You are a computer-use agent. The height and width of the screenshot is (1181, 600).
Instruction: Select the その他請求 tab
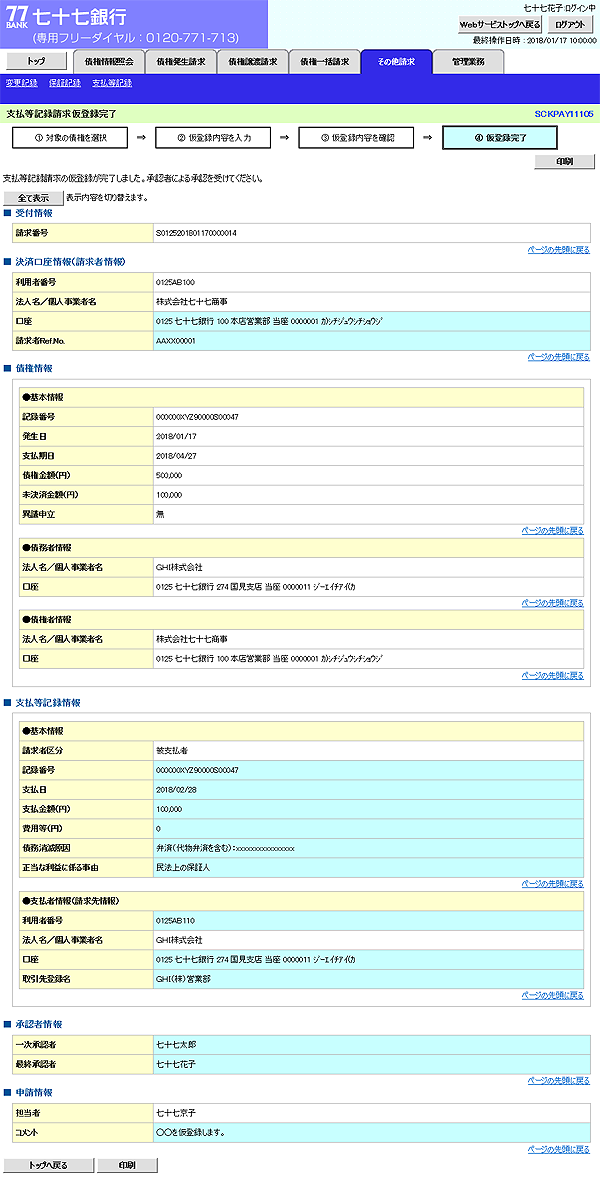(x=397, y=62)
